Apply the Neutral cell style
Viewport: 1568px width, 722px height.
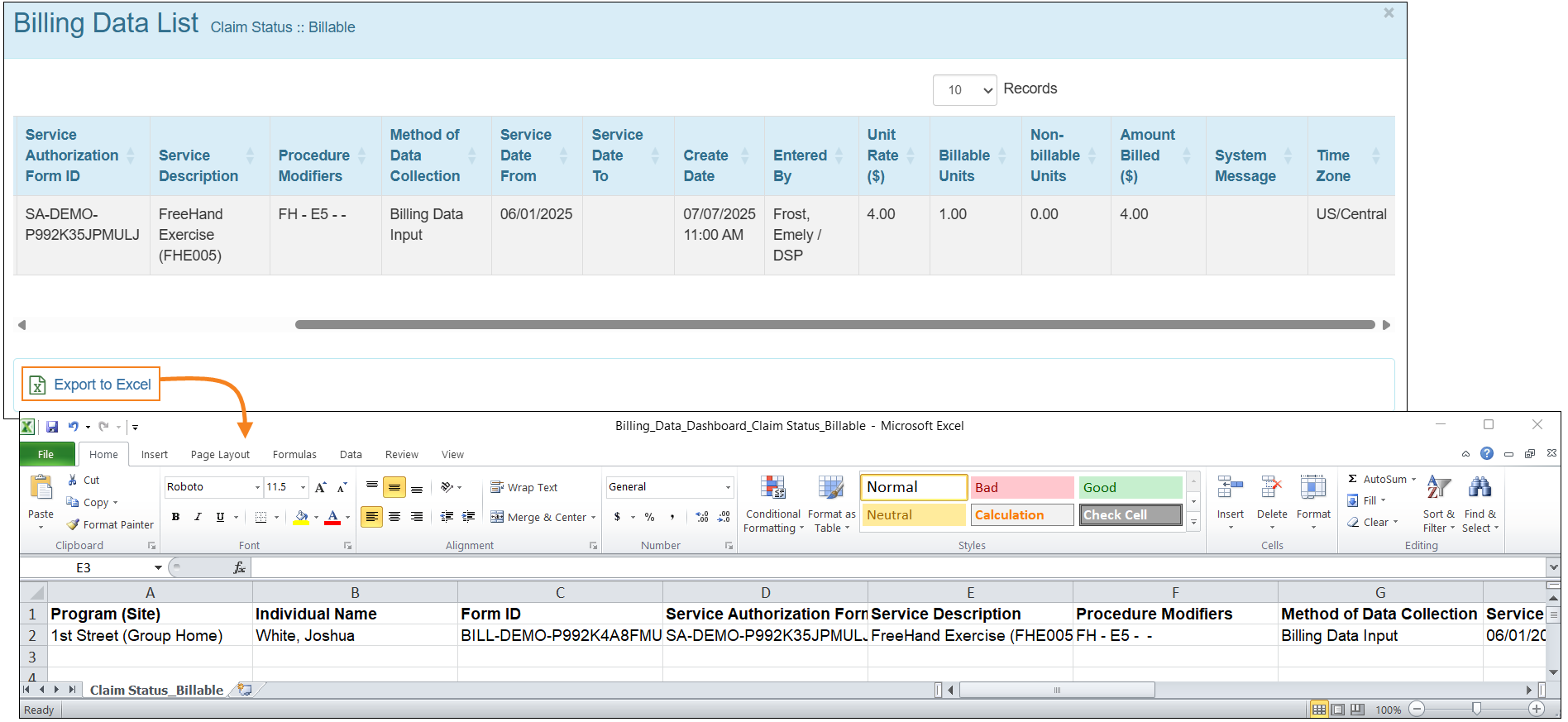tap(914, 515)
